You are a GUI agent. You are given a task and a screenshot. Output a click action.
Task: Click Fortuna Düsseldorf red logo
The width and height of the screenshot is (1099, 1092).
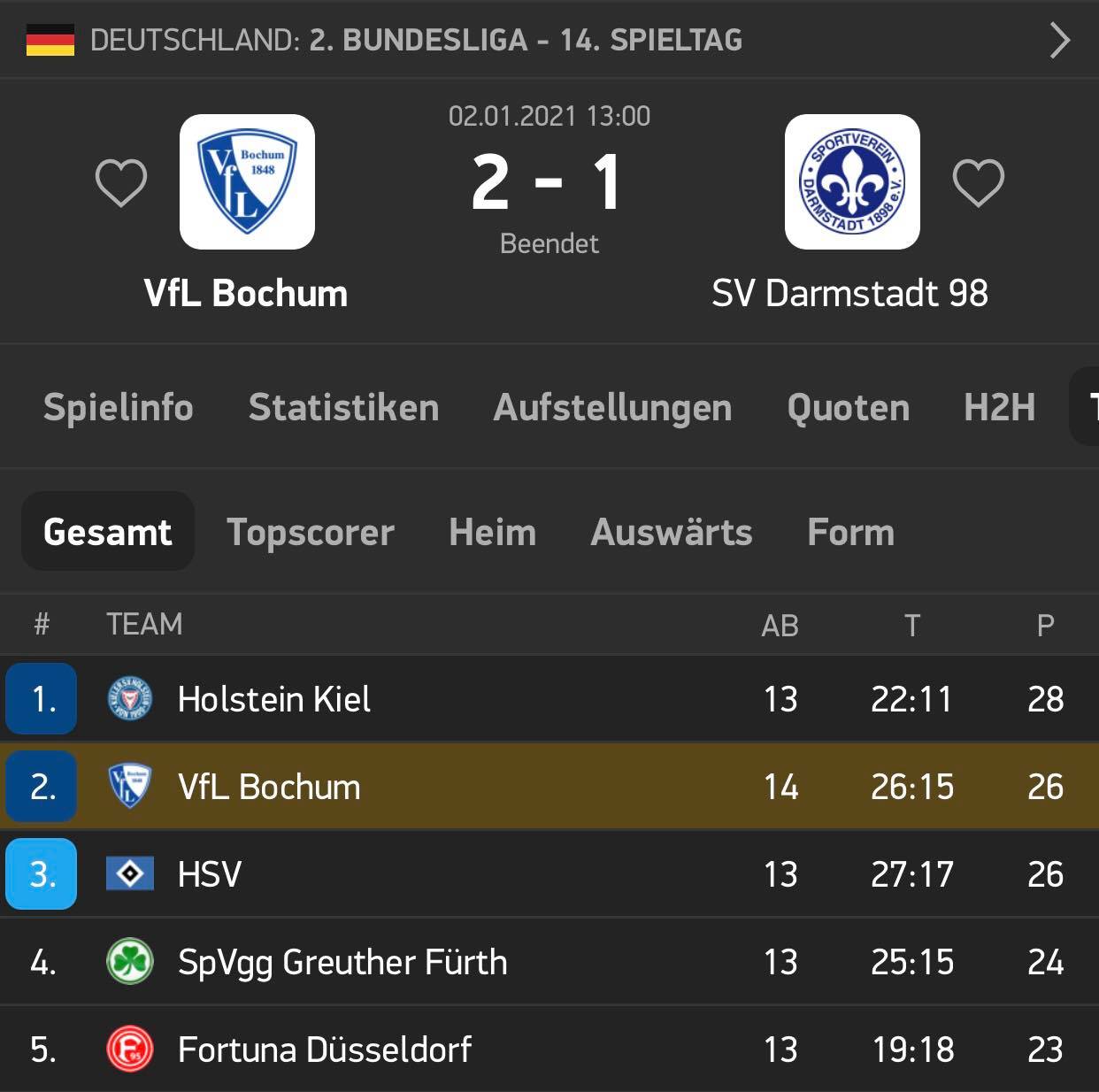pos(130,1050)
